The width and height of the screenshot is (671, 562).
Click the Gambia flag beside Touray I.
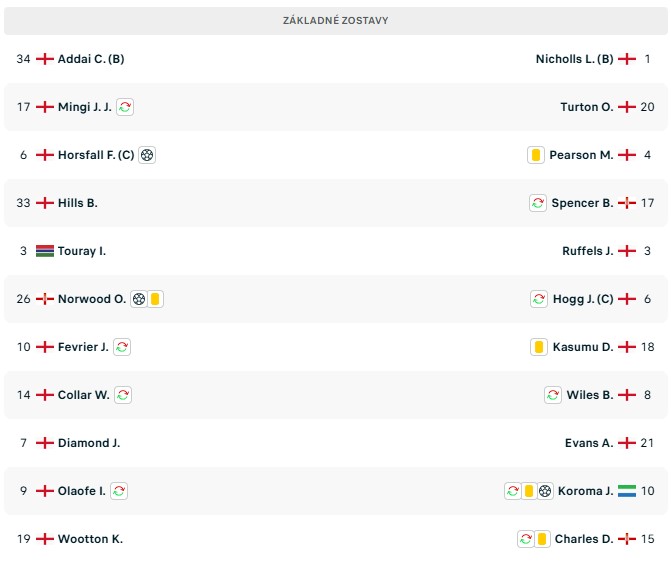(x=45, y=251)
